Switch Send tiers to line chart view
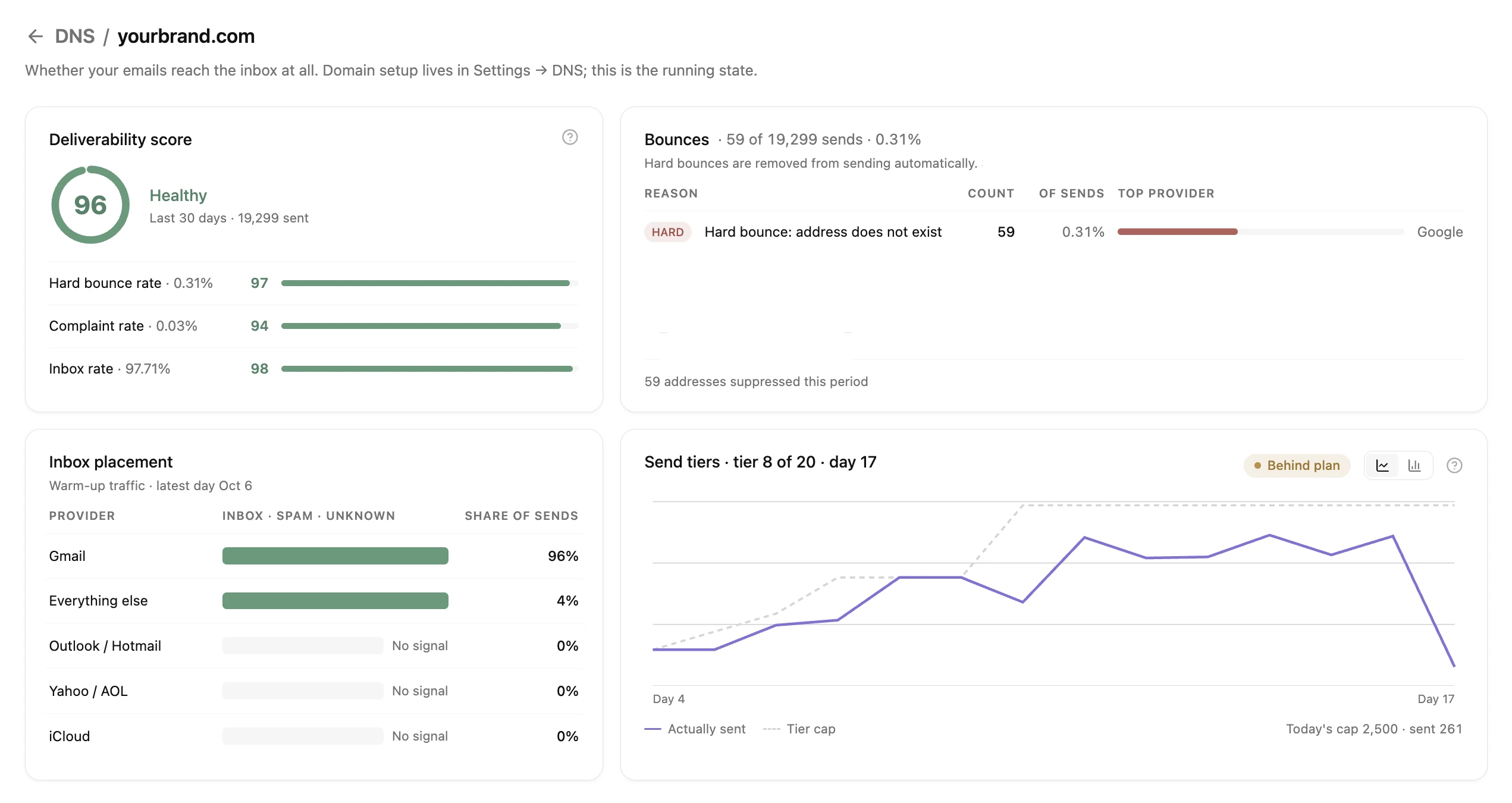Viewport: 1512px width, 803px height. pos(1382,465)
